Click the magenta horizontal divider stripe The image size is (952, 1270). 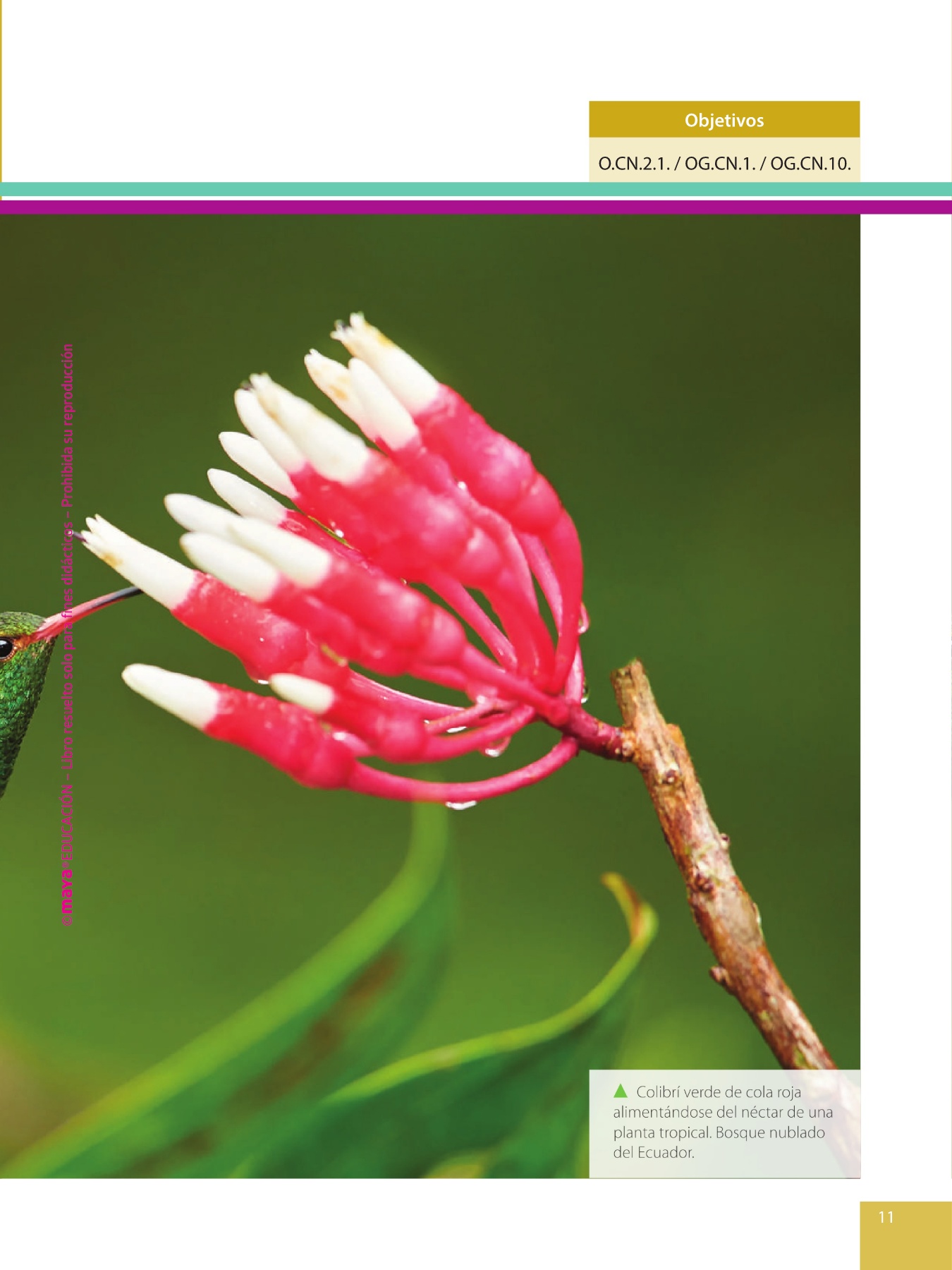476,207
